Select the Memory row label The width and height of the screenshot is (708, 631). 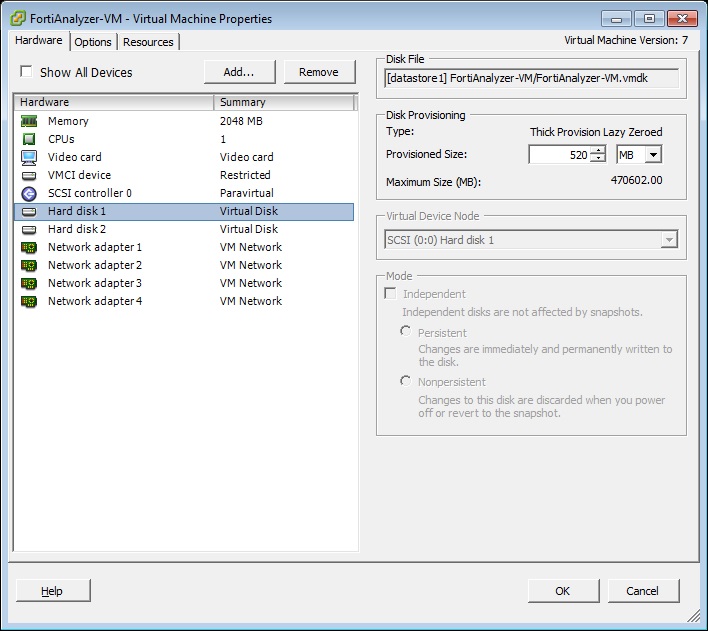click(68, 121)
